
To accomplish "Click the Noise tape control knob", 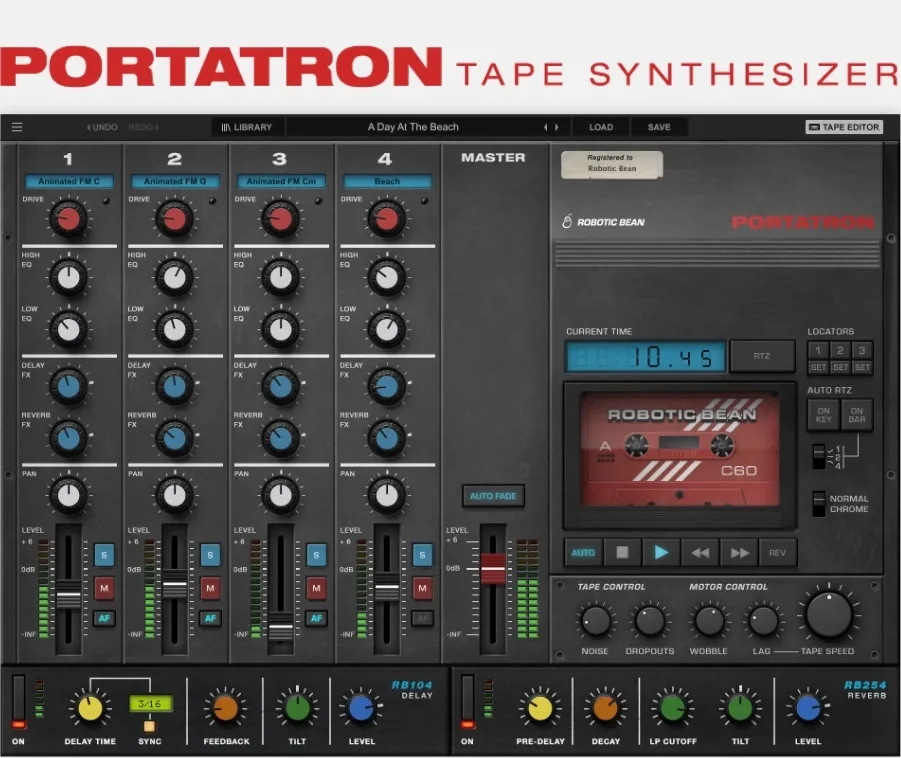I will click(x=595, y=621).
